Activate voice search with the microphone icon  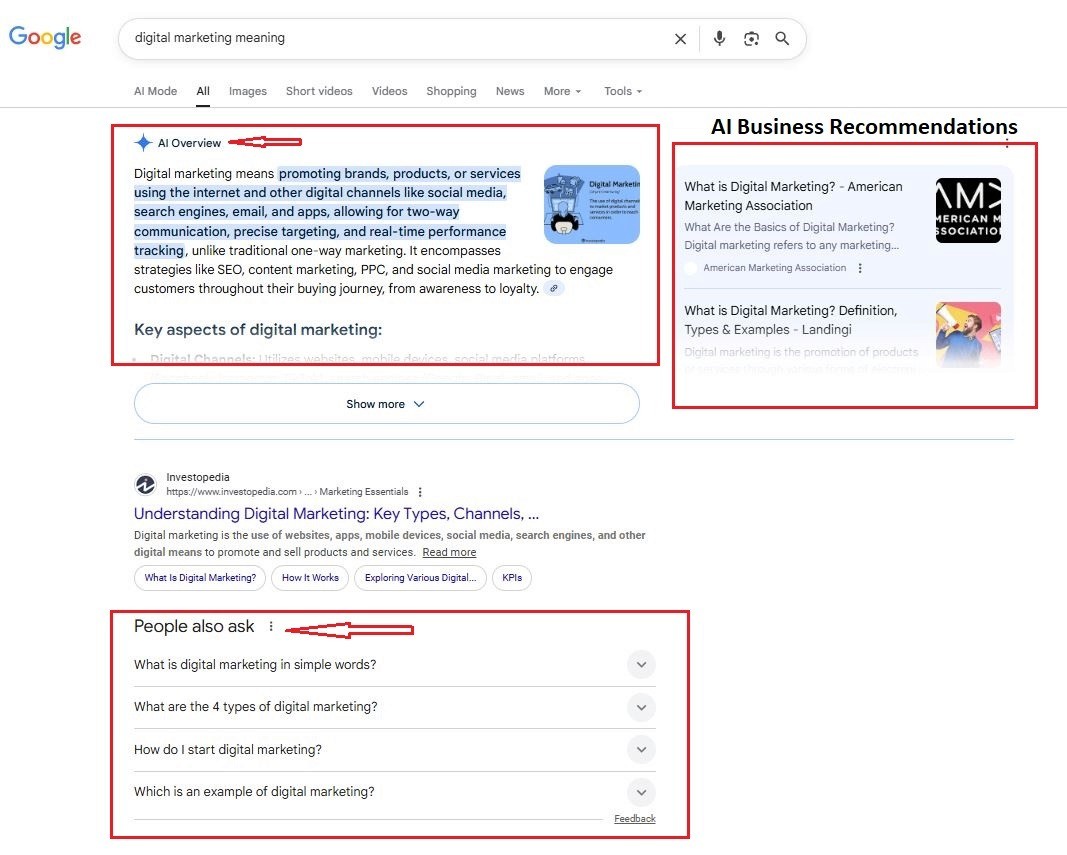click(719, 38)
